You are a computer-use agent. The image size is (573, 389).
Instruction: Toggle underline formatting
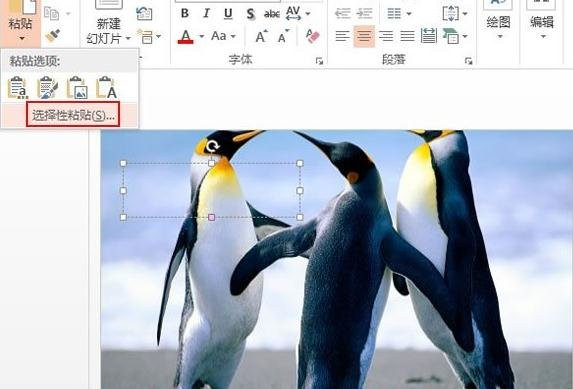[228, 14]
